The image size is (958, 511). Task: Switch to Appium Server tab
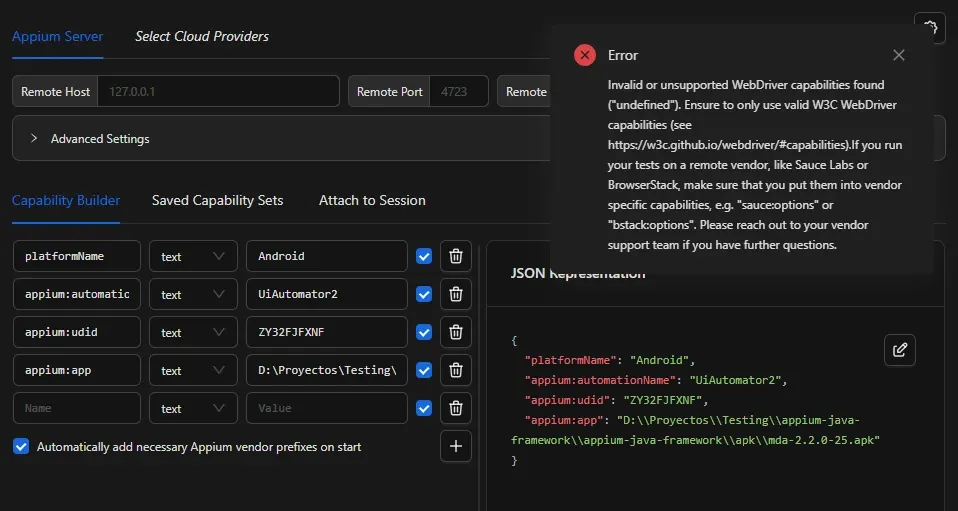pos(57,36)
